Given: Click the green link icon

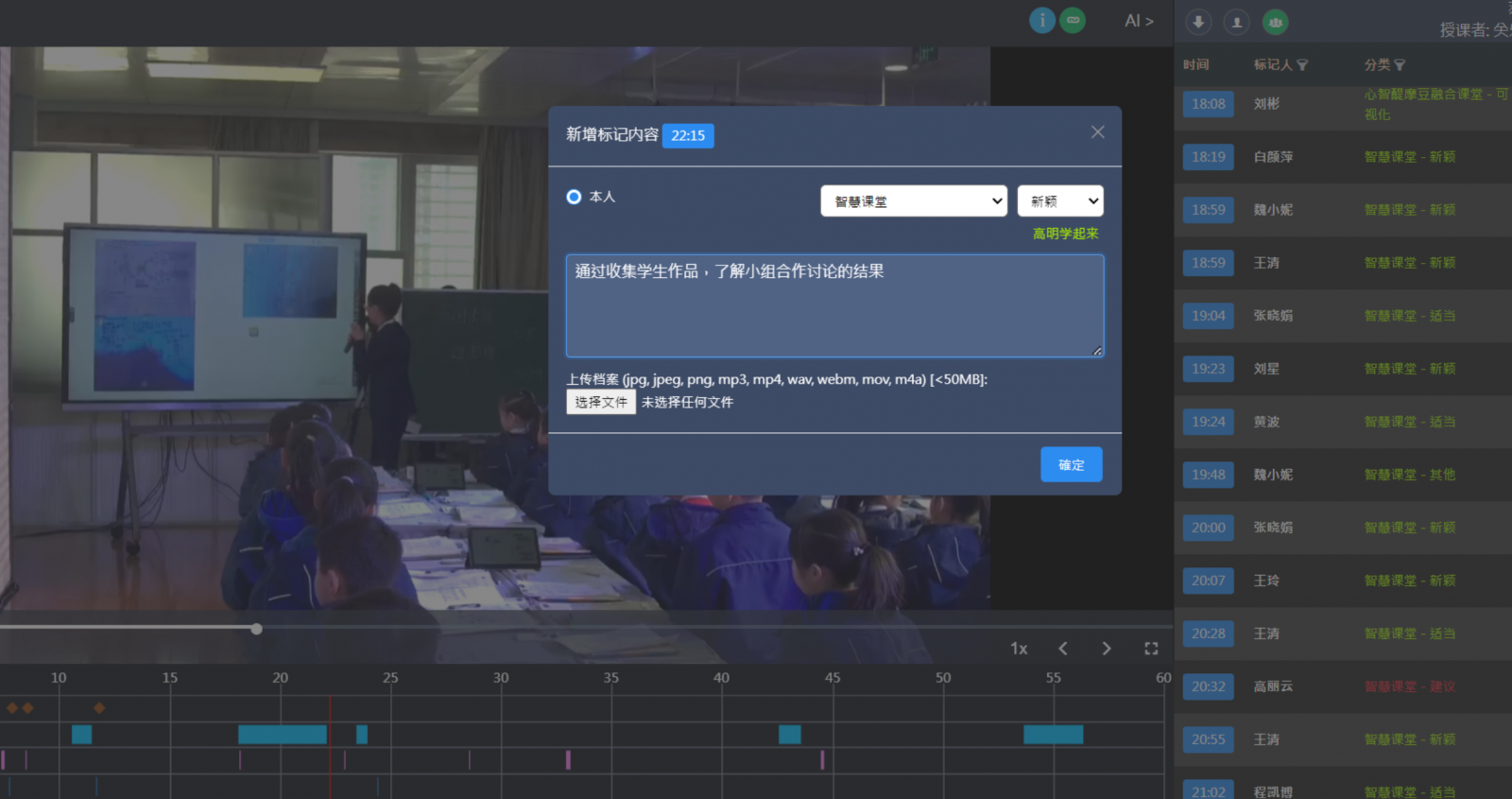Looking at the screenshot, I should pyautogui.click(x=1073, y=21).
